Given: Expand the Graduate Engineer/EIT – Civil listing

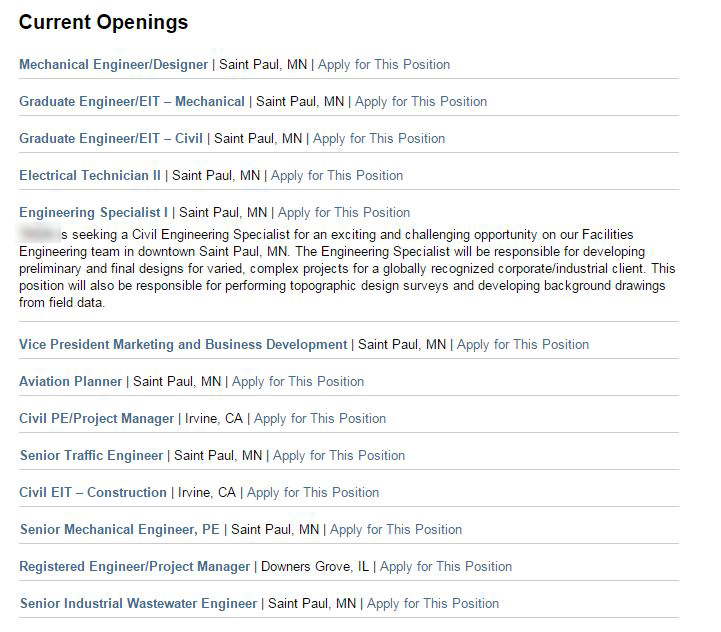Looking at the screenshot, I should tap(111, 138).
